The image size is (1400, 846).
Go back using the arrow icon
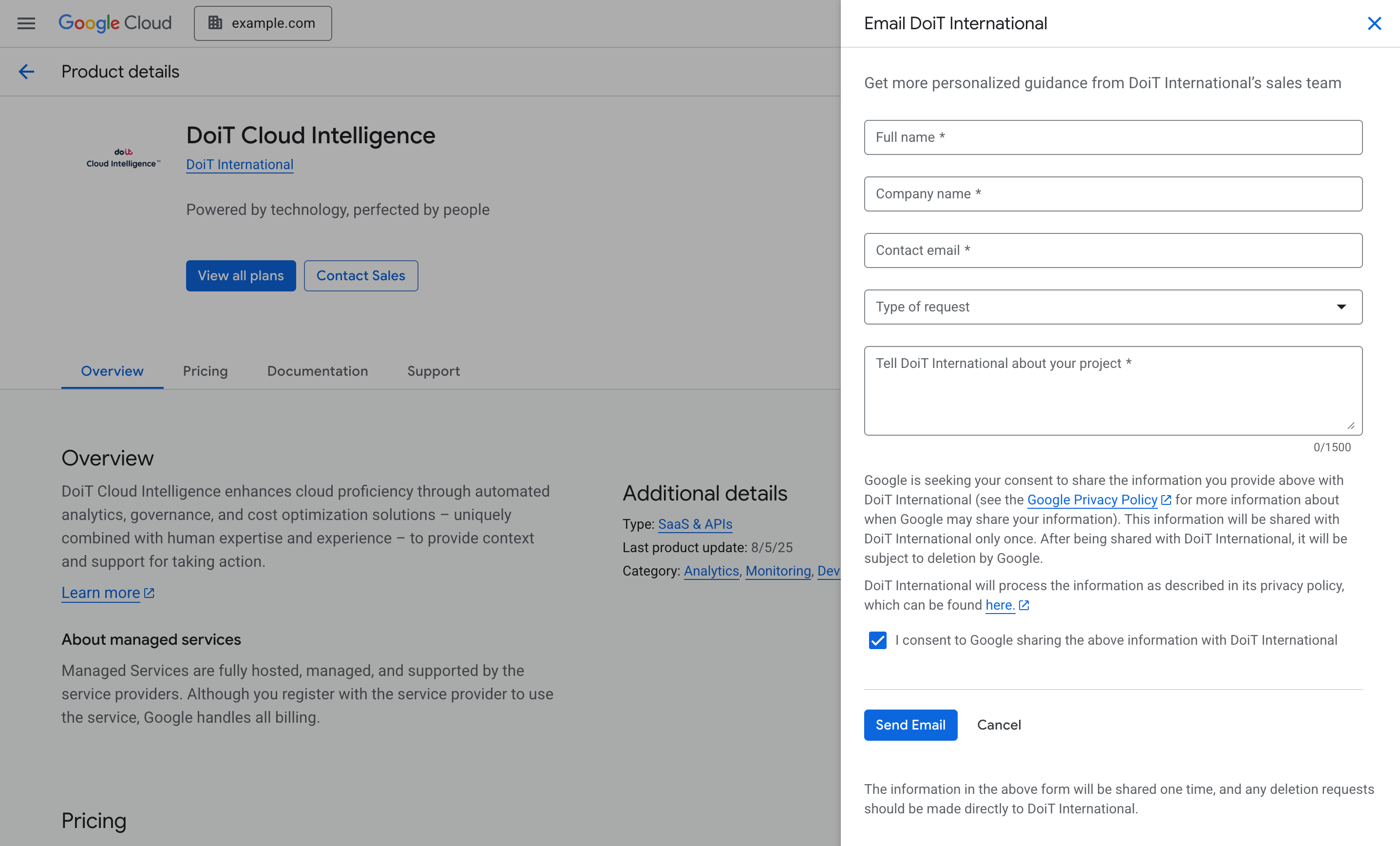(26, 72)
